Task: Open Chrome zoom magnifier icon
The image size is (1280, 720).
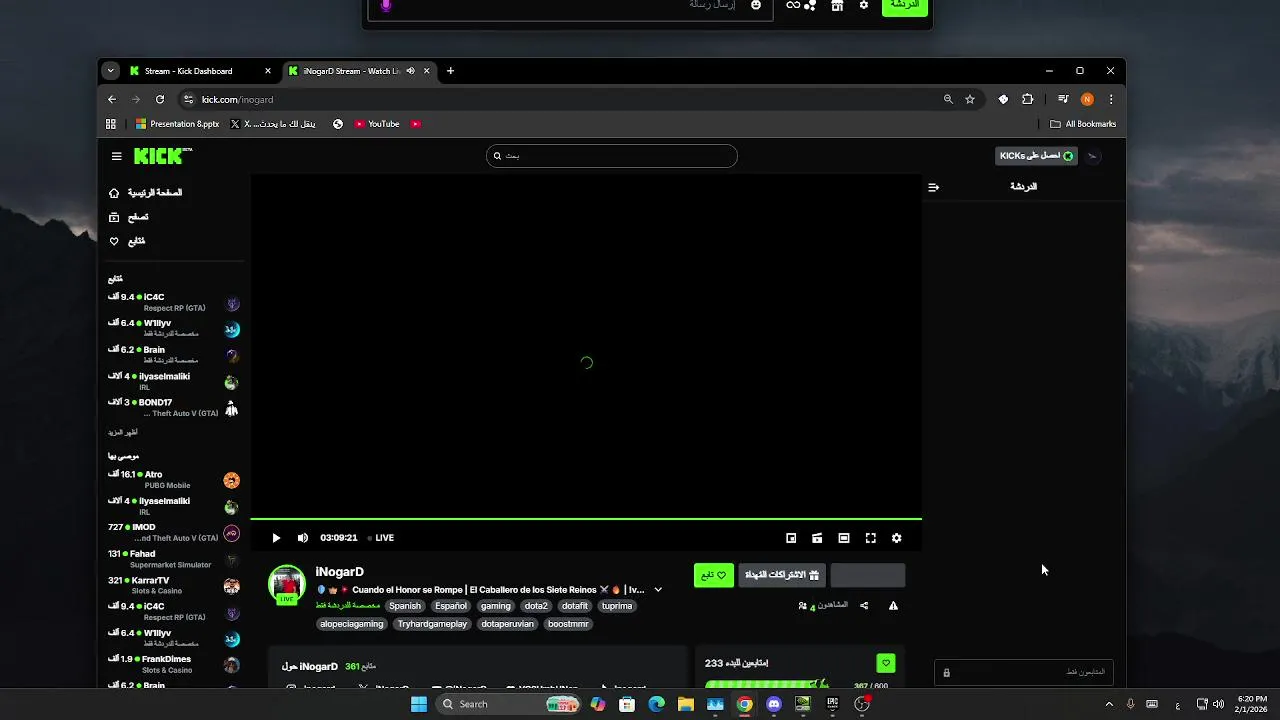Action: coord(948,99)
